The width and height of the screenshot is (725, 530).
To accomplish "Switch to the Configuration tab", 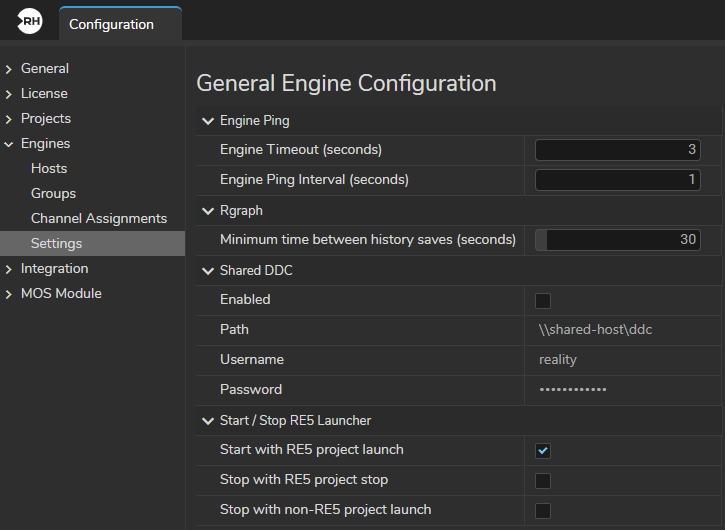I will (111, 24).
